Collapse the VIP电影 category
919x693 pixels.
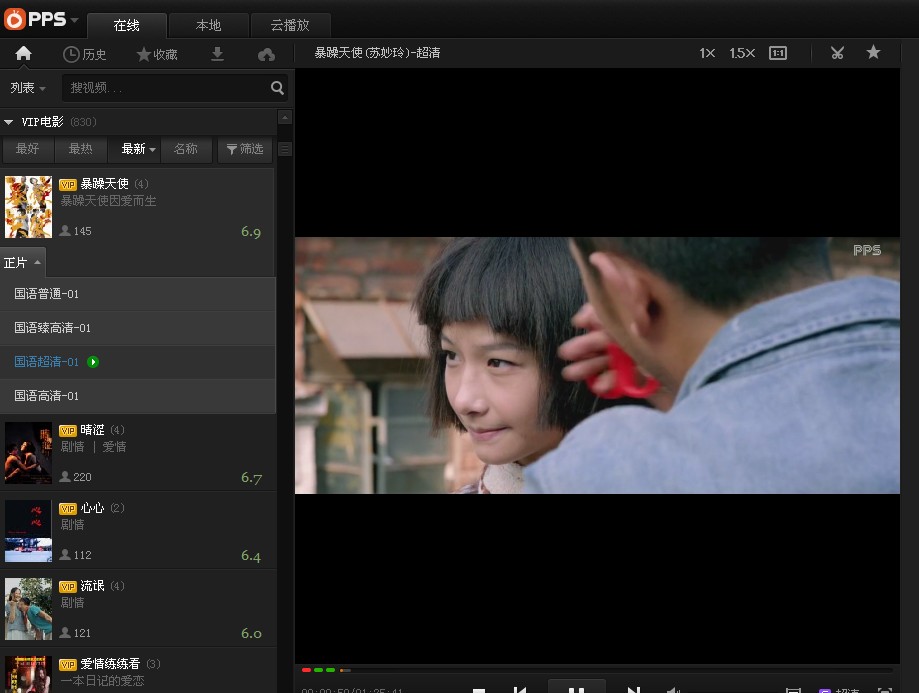pyautogui.click(x=8, y=122)
